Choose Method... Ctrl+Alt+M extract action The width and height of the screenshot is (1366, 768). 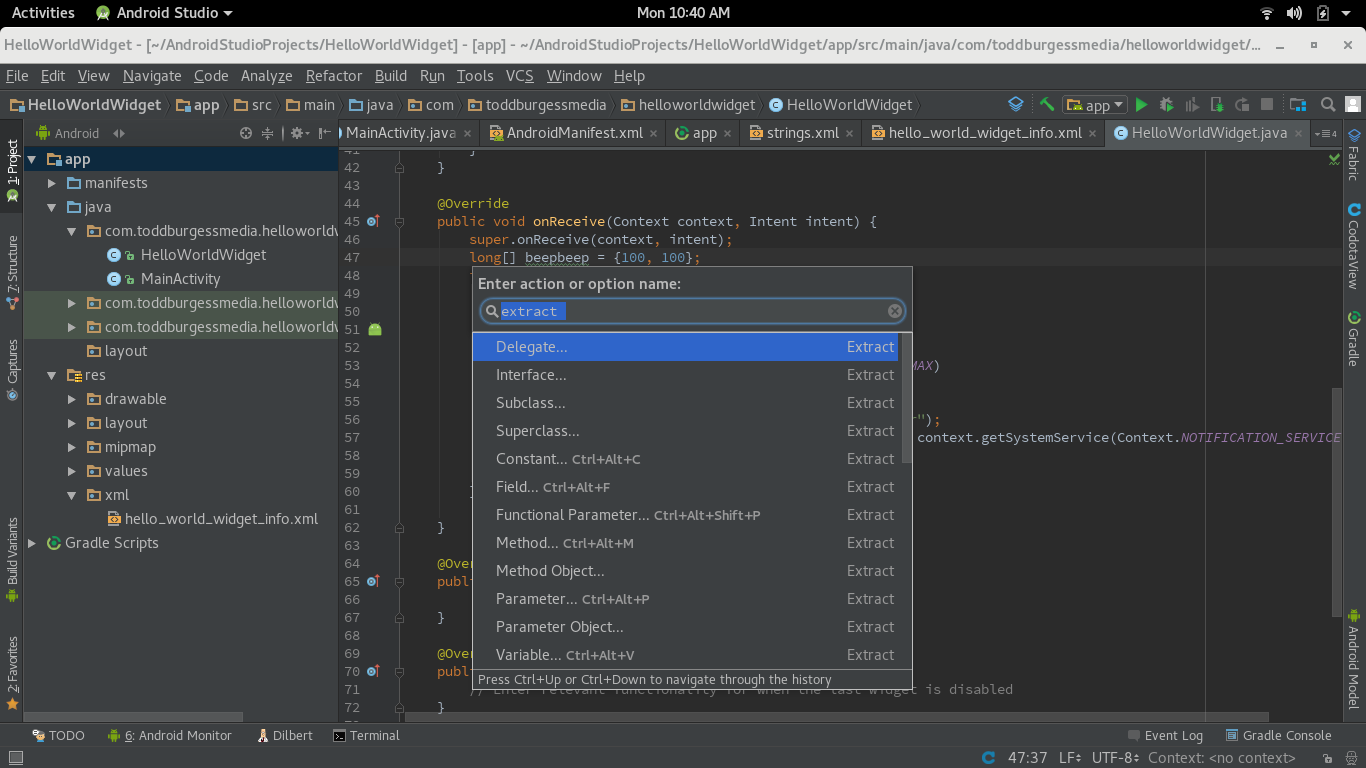tap(685, 543)
